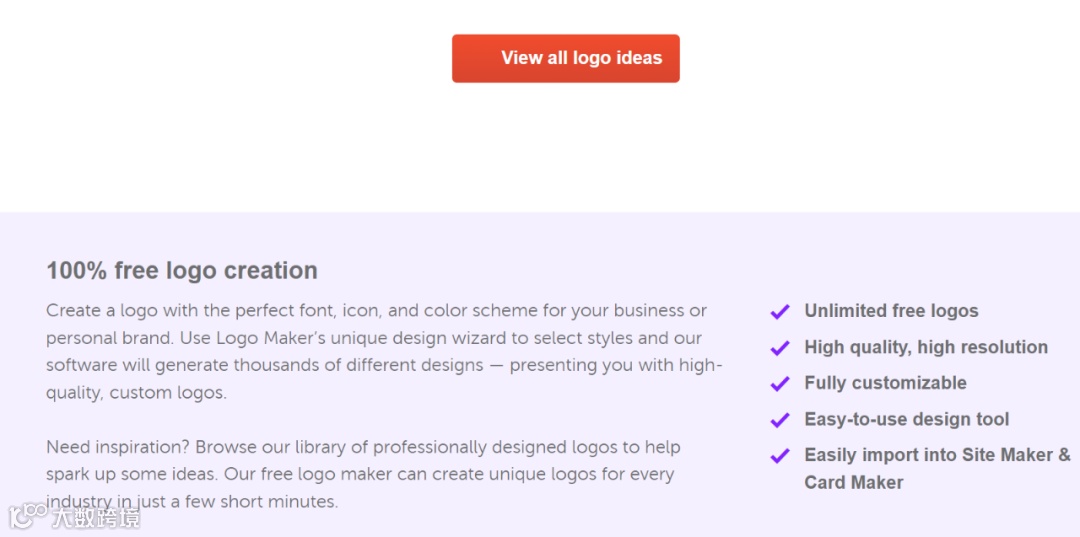
Task: Click checkmark beside Easily import into Site Maker
Action: coord(780,456)
